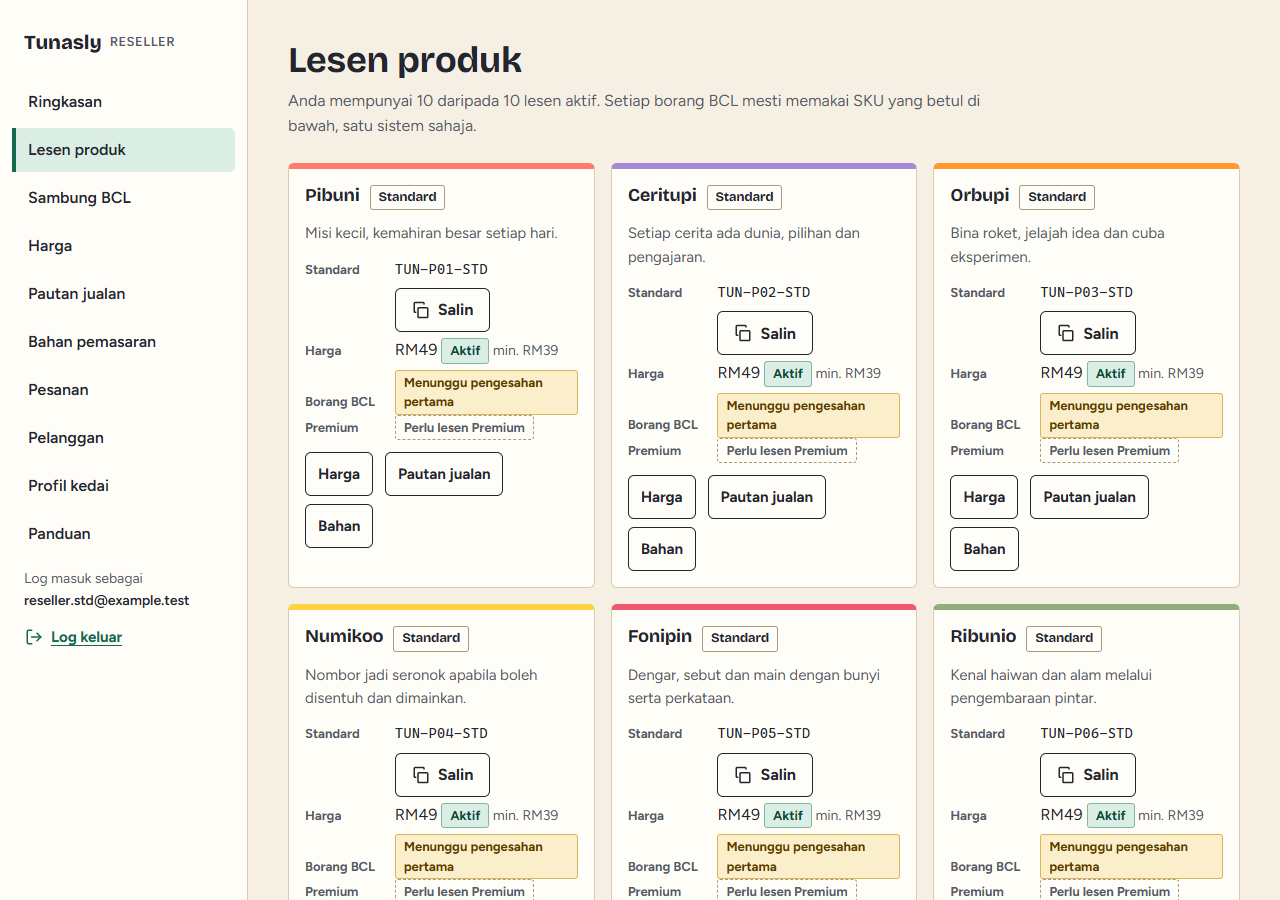
Task: Click Menunggu pengesahan pertama on Ceritupi card
Action: (x=808, y=415)
